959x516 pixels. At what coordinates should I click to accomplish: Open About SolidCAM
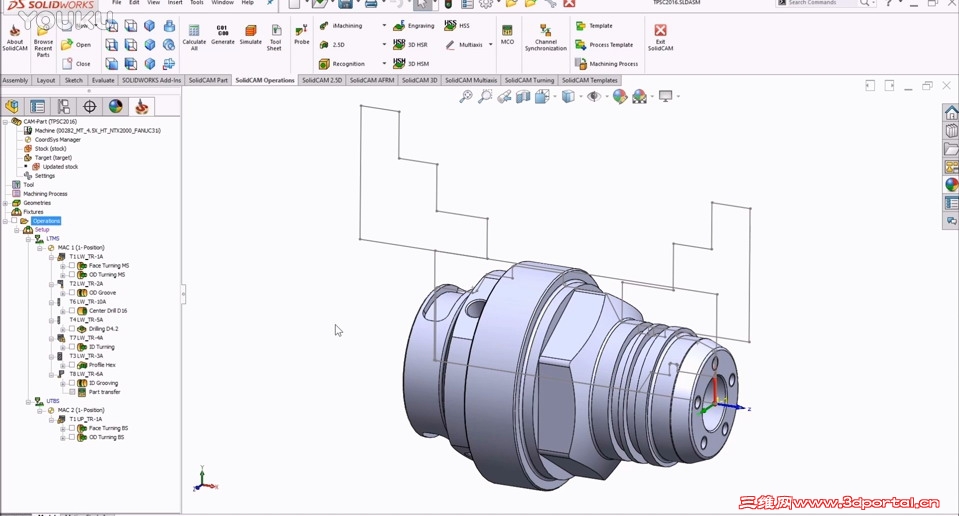coord(15,38)
